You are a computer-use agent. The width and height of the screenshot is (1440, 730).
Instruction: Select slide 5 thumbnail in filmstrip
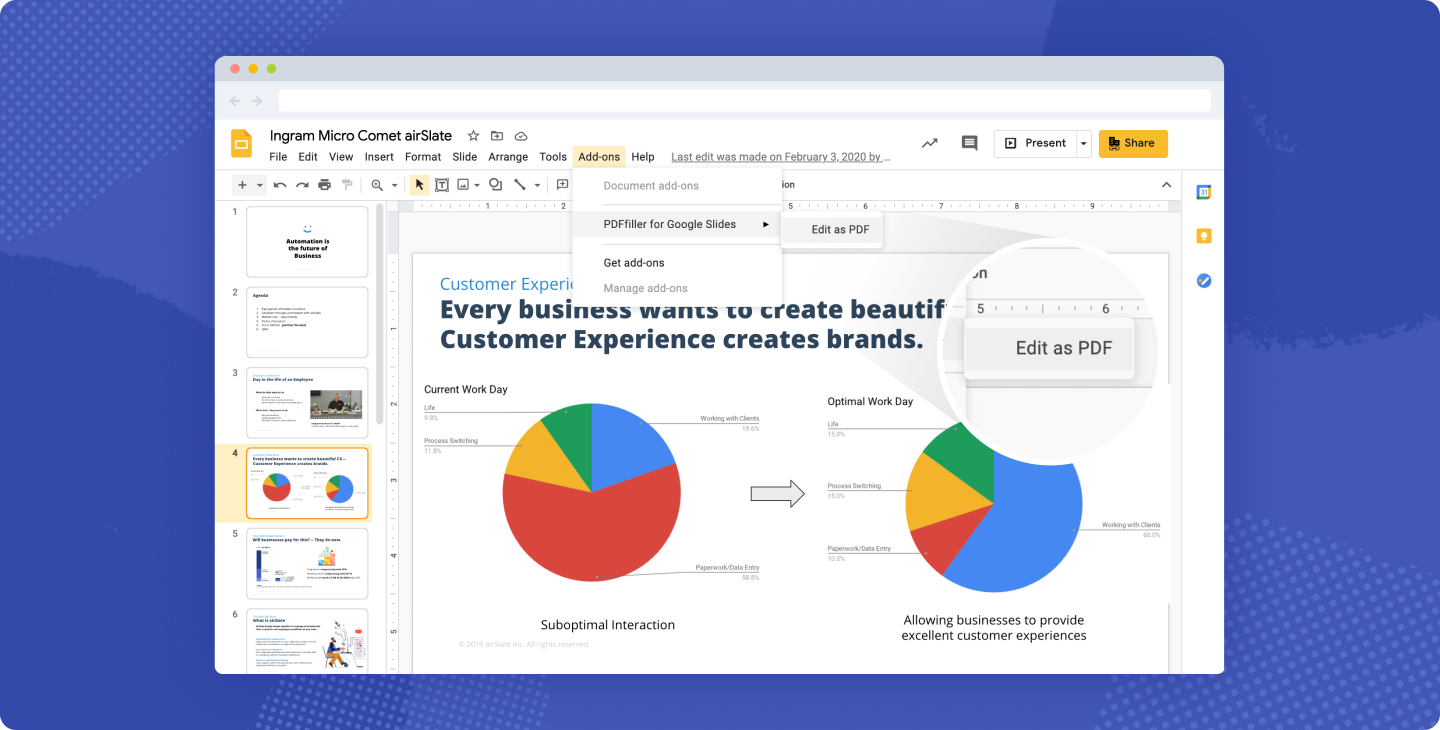(307, 563)
